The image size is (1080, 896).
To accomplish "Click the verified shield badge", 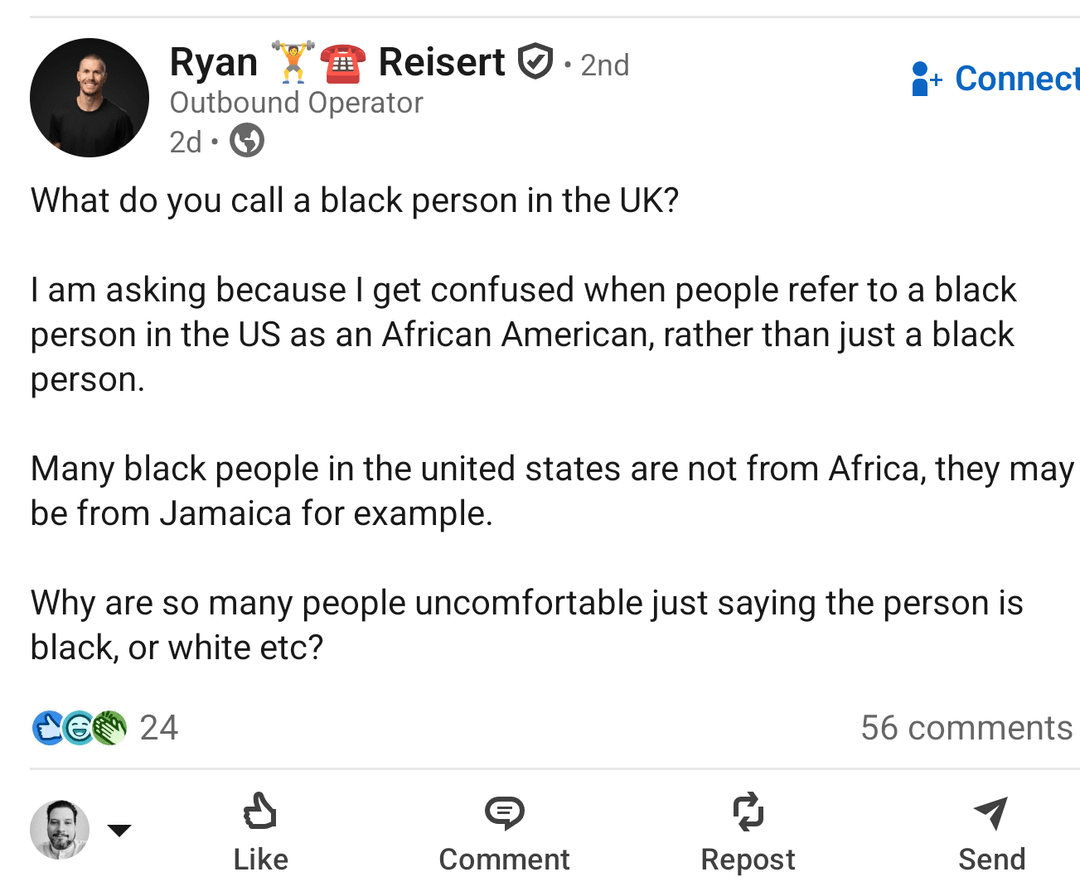I will 536,63.
